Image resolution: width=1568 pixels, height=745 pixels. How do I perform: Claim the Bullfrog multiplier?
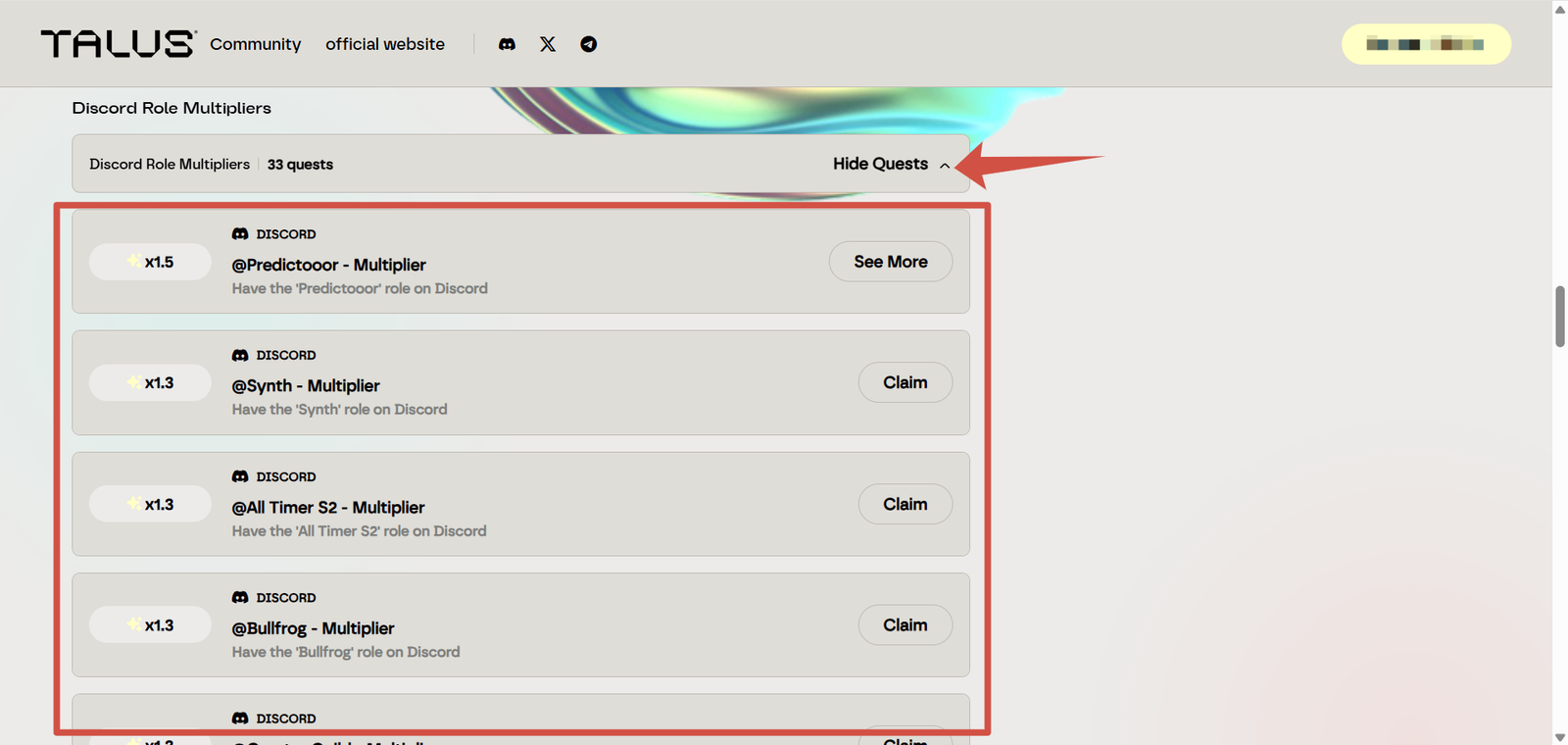905,624
